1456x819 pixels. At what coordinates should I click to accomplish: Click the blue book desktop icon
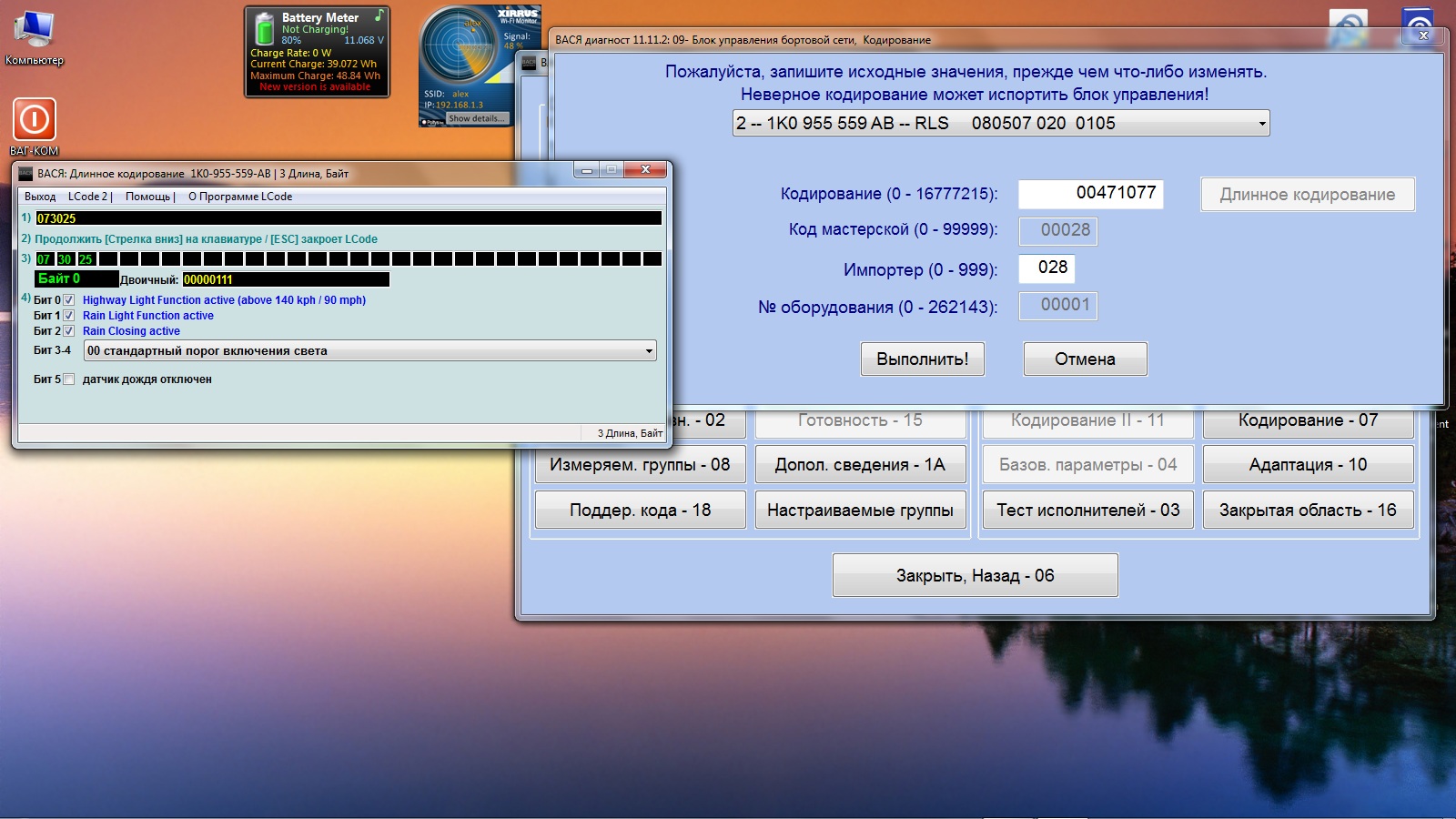click(1419, 24)
